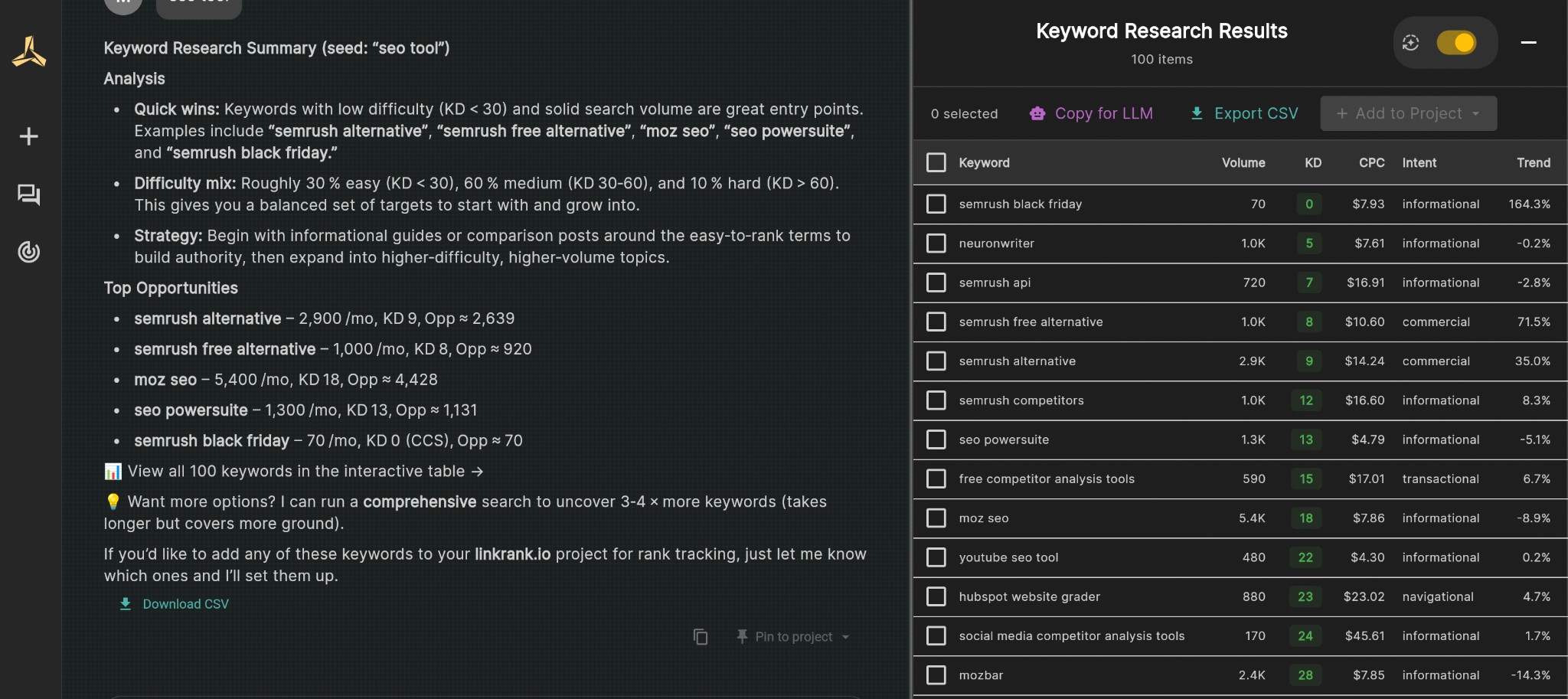Click the auto-refresh sparkle icon beside the toggle

1412,43
